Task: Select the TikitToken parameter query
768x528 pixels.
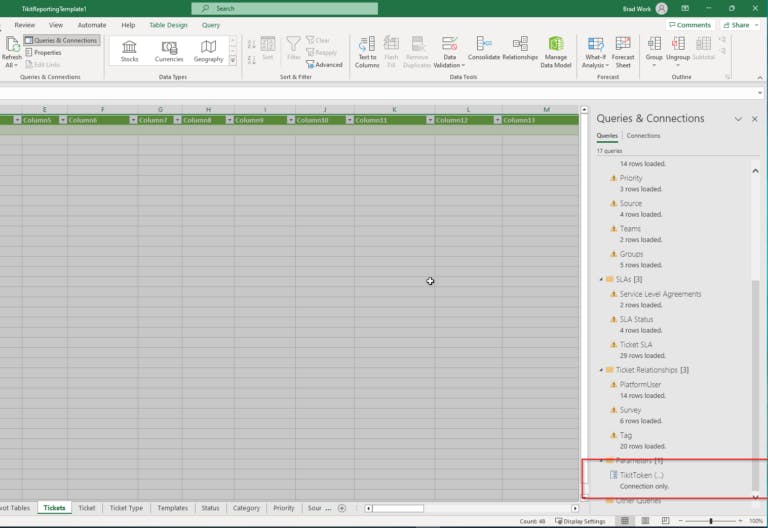Action: (x=641, y=475)
